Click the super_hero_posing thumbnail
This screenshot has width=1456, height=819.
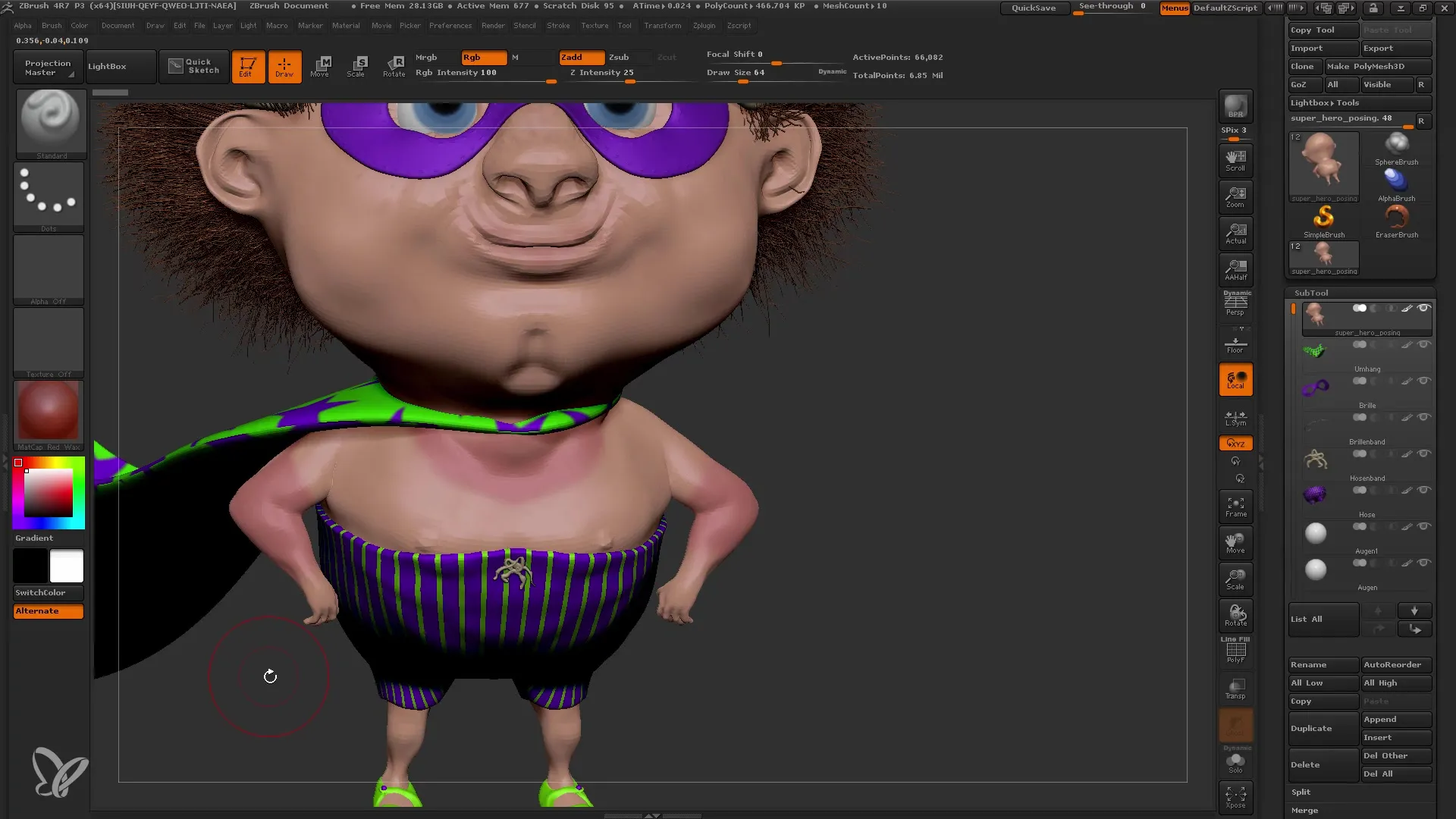(1323, 163)
